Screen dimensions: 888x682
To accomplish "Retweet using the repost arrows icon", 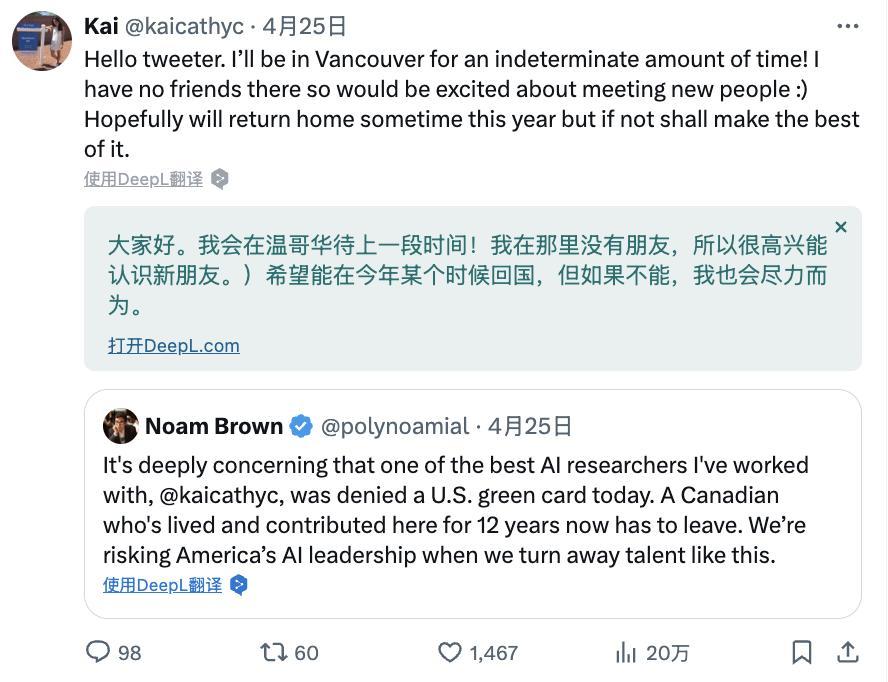I will (274, 652).
